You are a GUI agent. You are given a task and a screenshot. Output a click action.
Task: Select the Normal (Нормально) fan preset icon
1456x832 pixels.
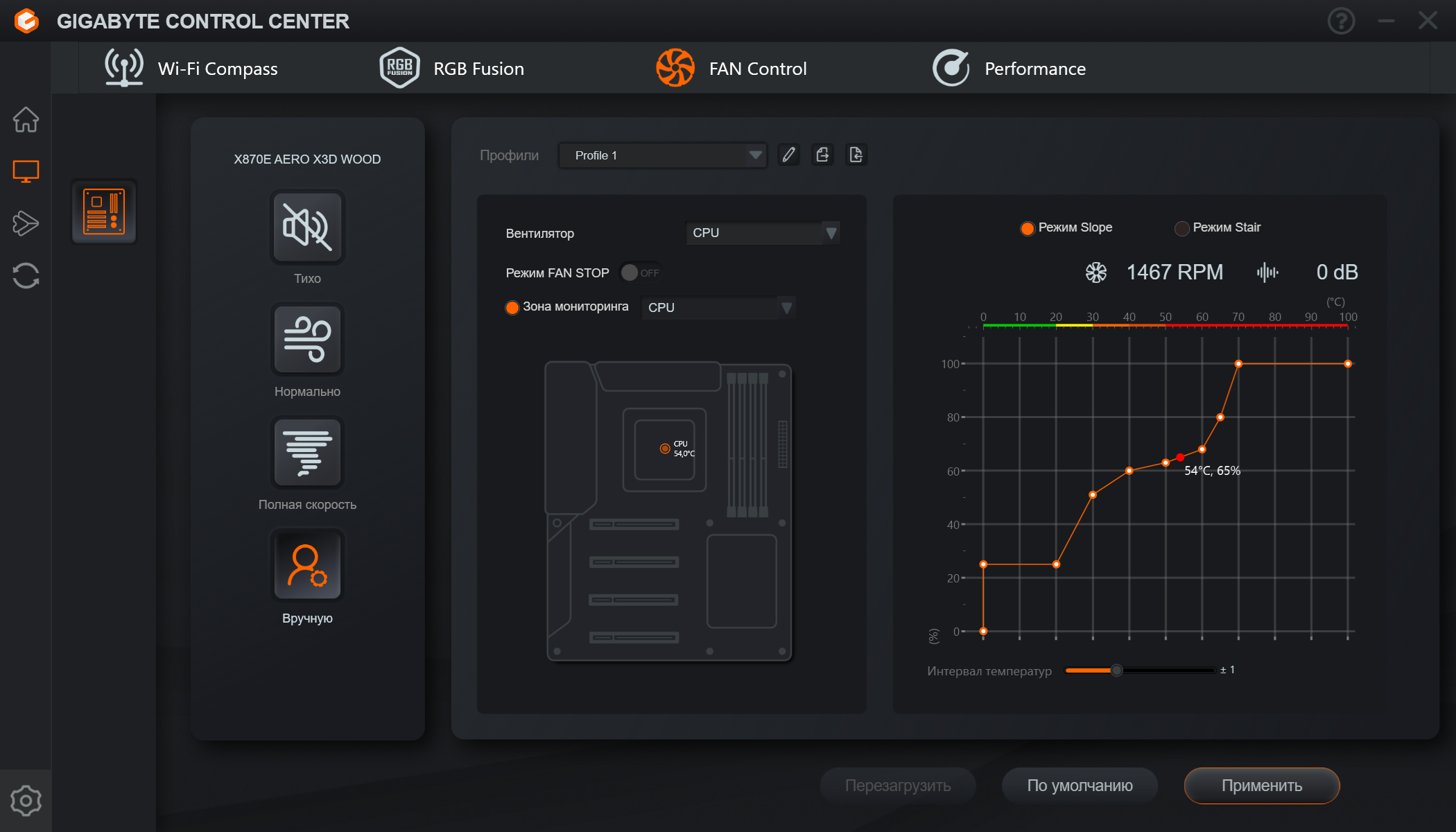(307, 340)
